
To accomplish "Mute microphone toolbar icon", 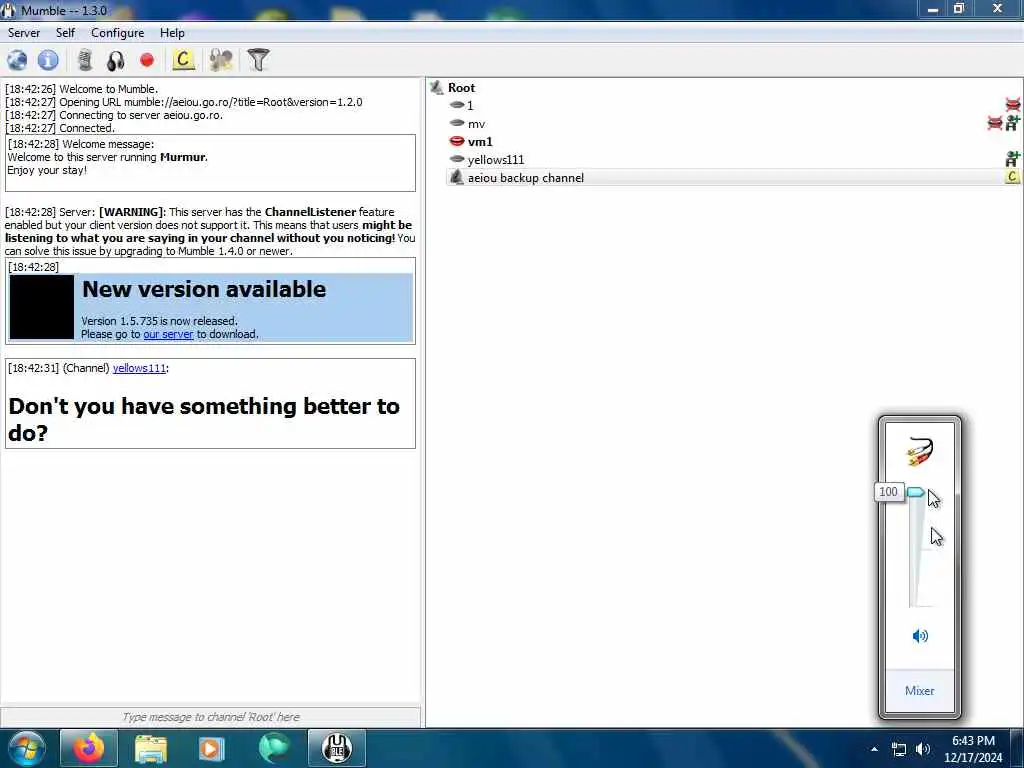I will tap(85, 60).
